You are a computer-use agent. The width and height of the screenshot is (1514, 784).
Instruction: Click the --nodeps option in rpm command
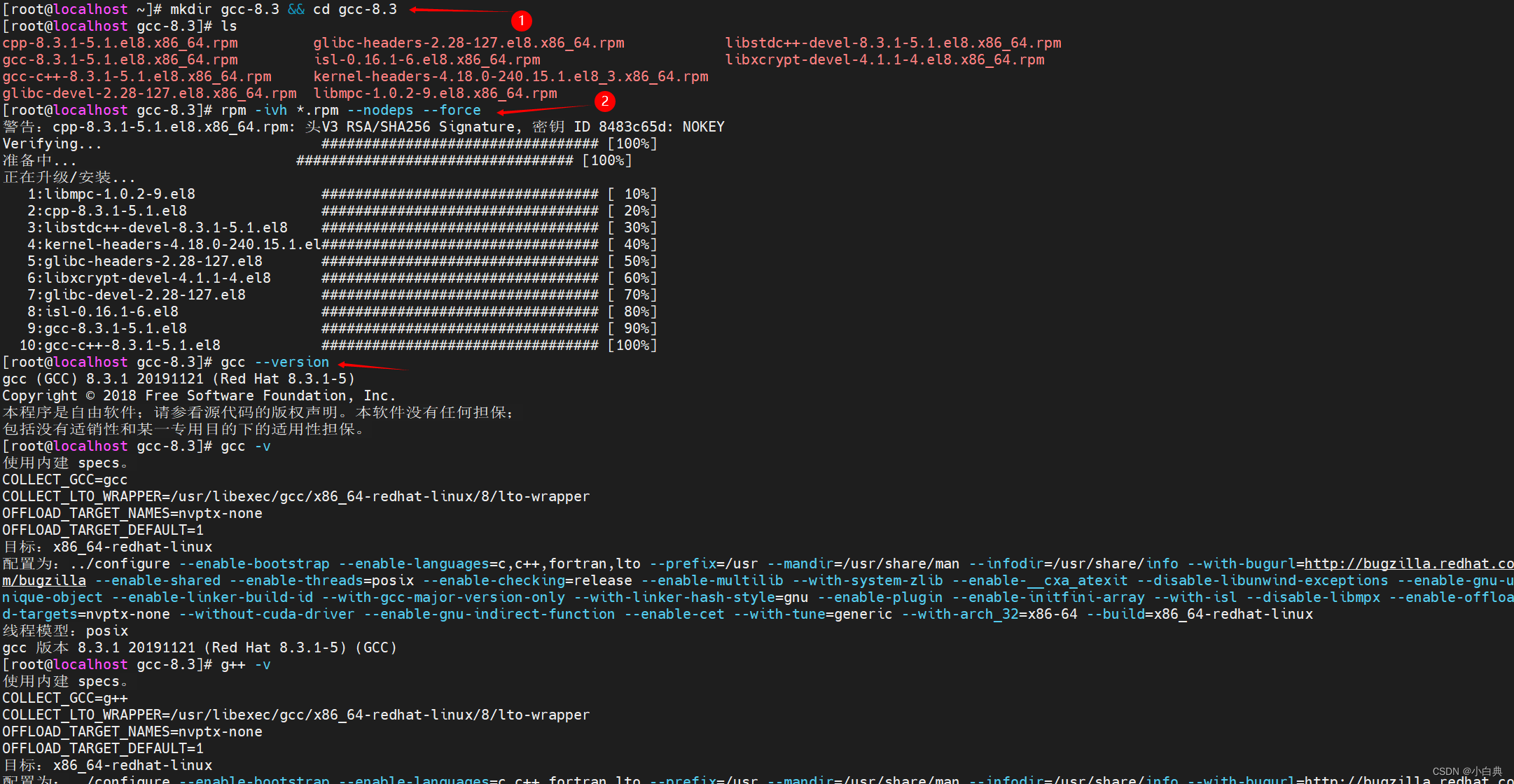(x=380, y=110)
